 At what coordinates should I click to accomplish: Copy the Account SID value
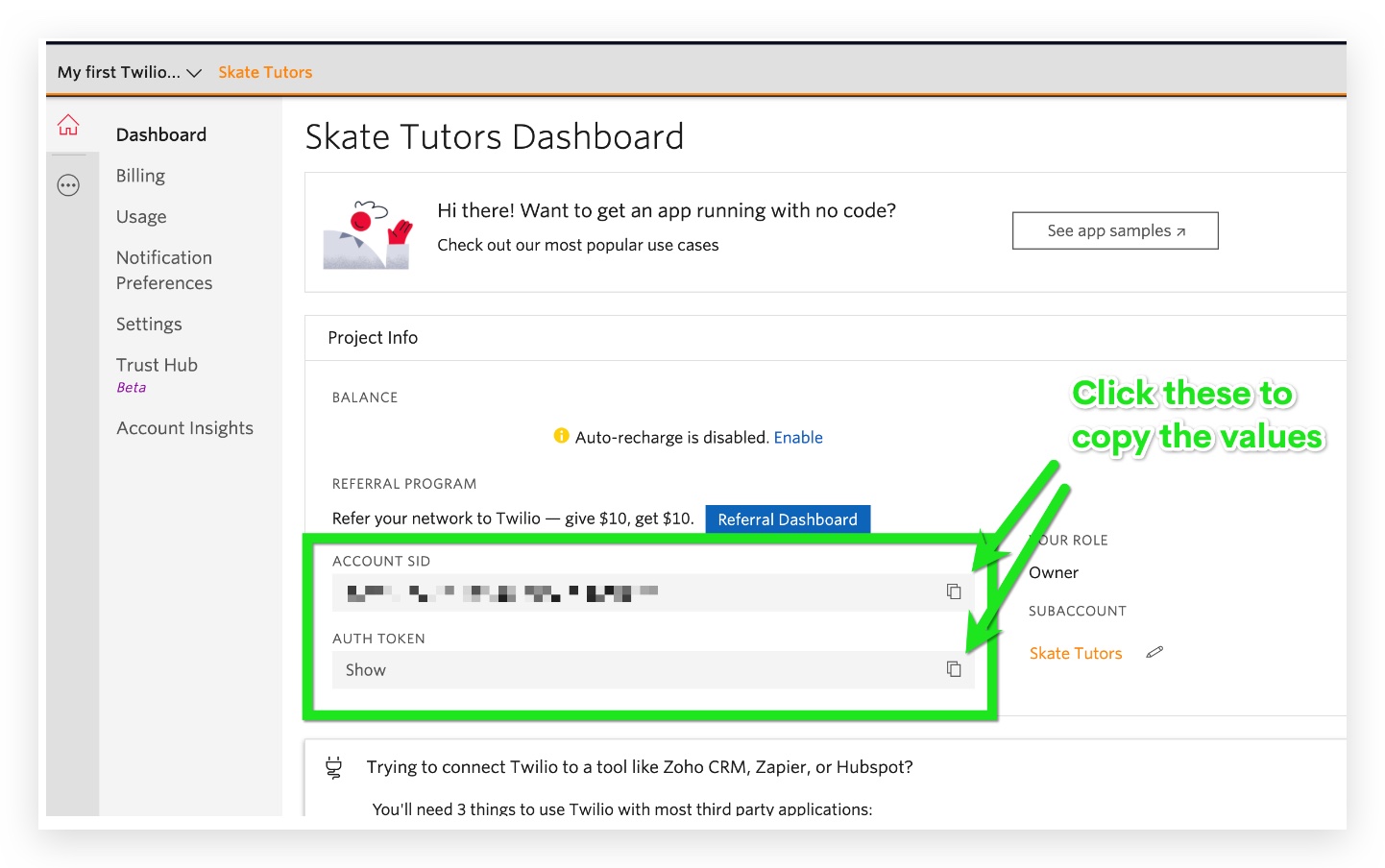pos(954,591)
